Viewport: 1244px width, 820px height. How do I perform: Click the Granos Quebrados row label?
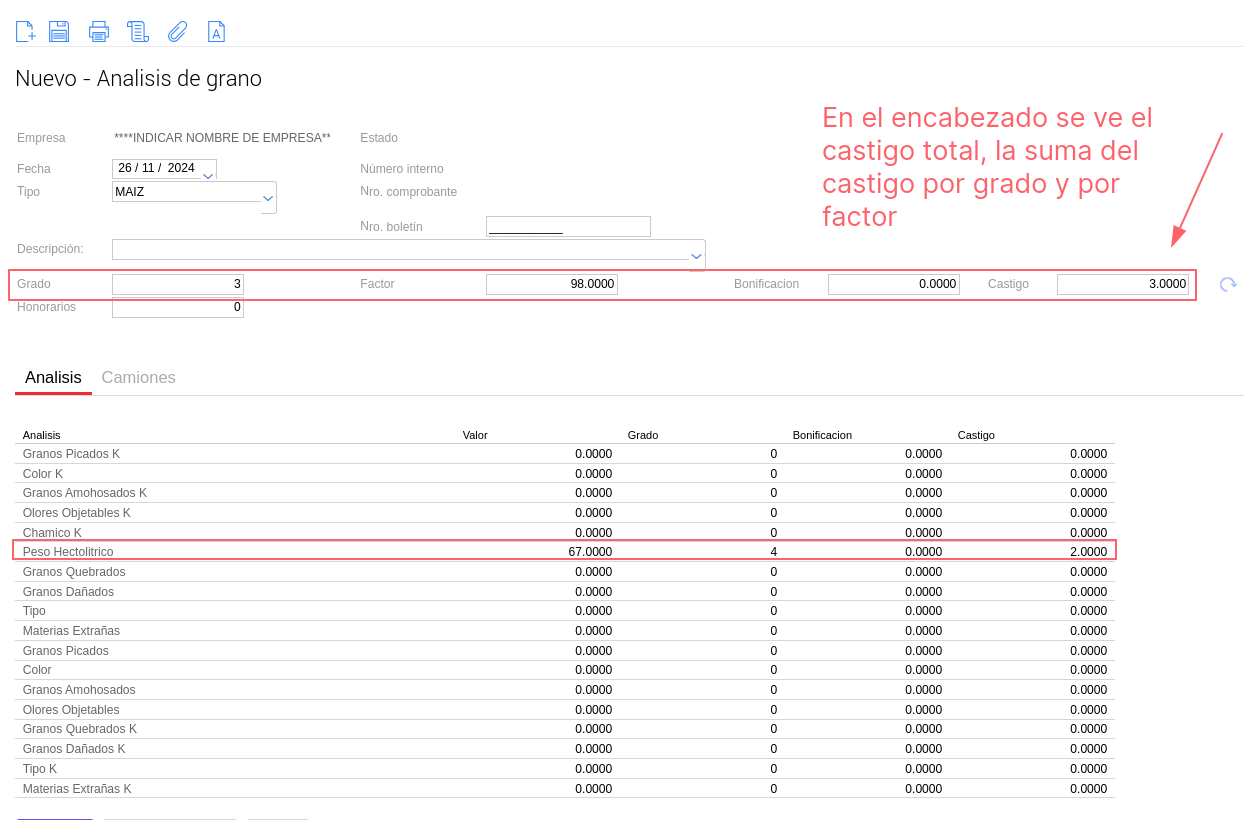coord(74,572)
